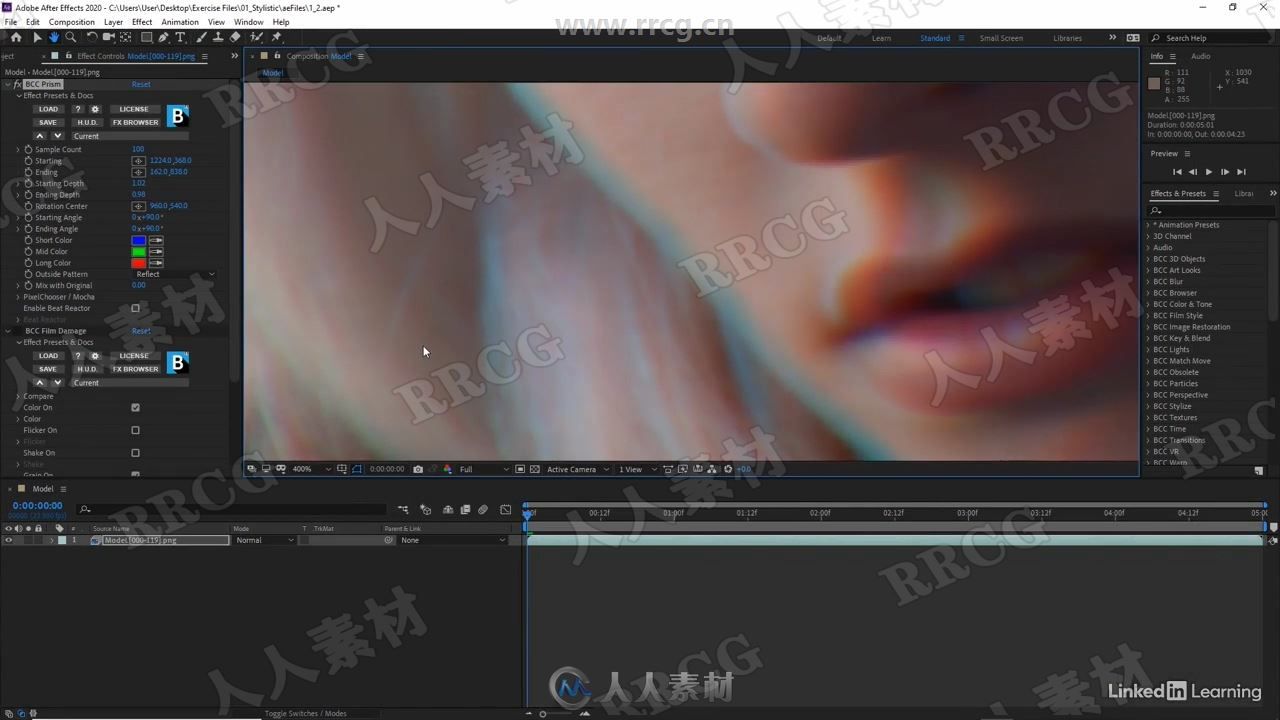Click SAVE under BCC Film Damage
This screenshot has width=1280, height=720.
tap(48, 369)
